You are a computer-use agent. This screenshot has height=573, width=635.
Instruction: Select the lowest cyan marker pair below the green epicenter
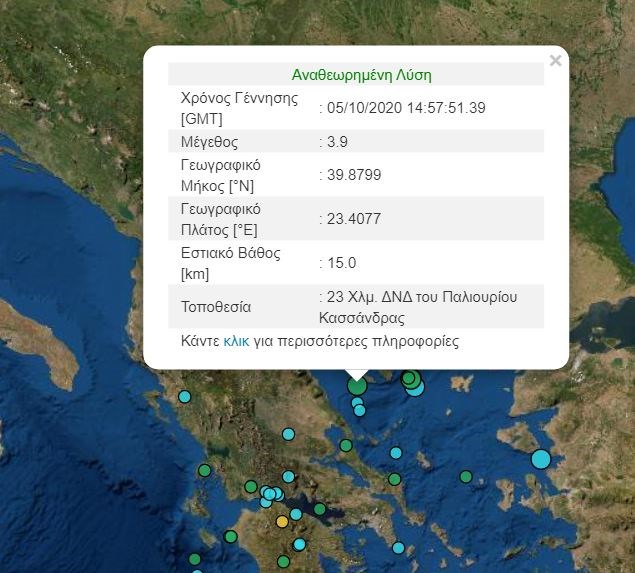tap(359, 408)
